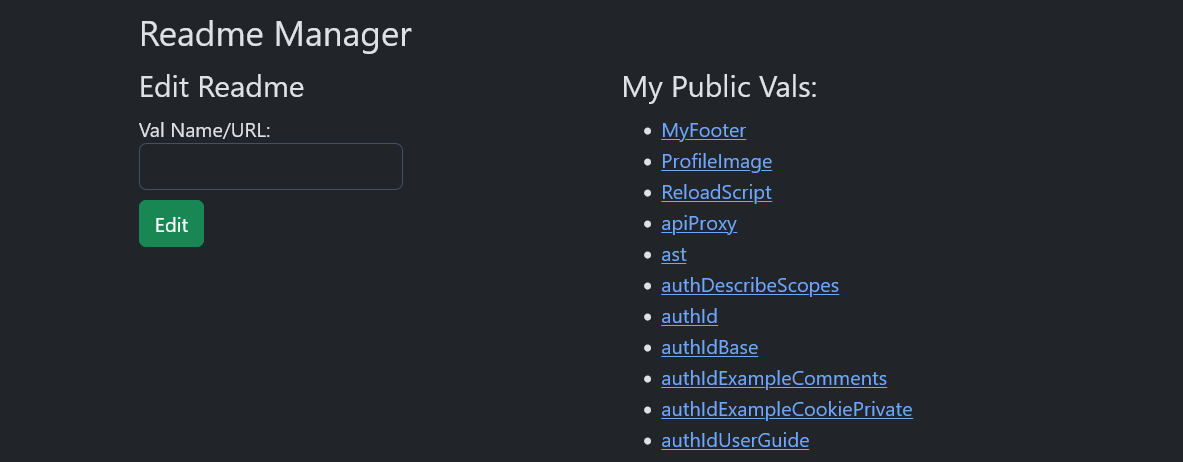Select the authId link
1183x462 pixels.
(689, 316)
